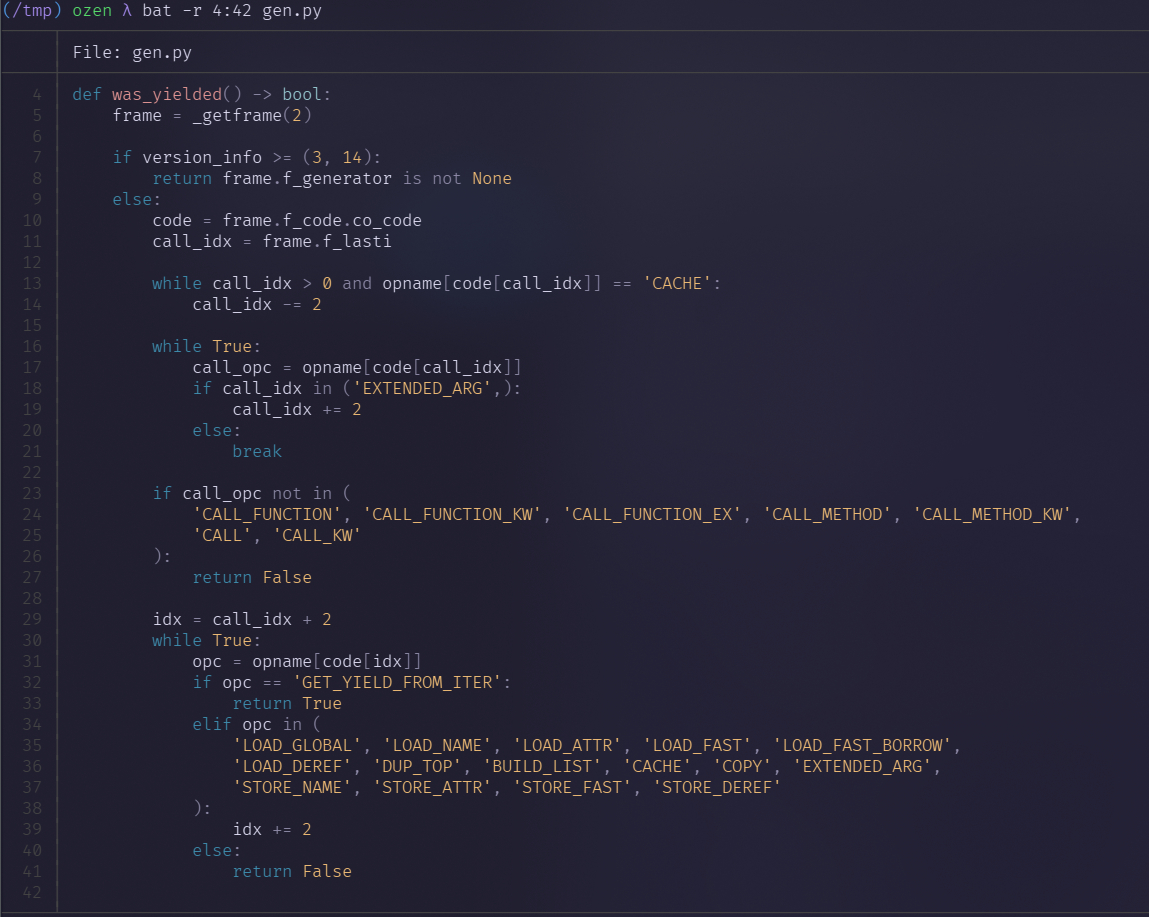This screenshot has height=917, width=1149.
Task: Click the gen.py argument in the command line
Action: click(292, 11)
